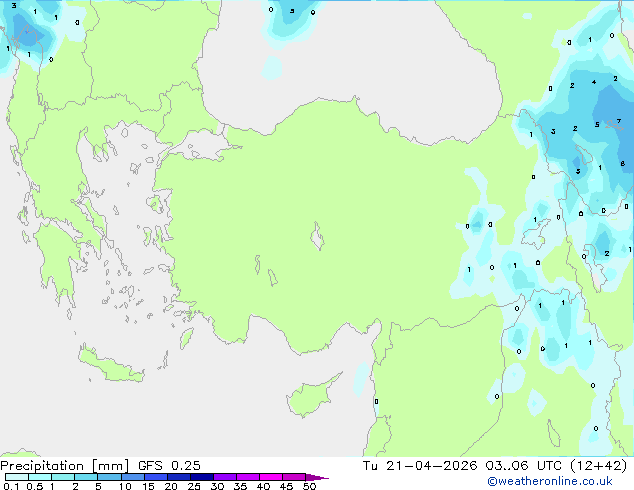Click the '0.5' legend scale label

pyautogui.click(x=35, y=486)
